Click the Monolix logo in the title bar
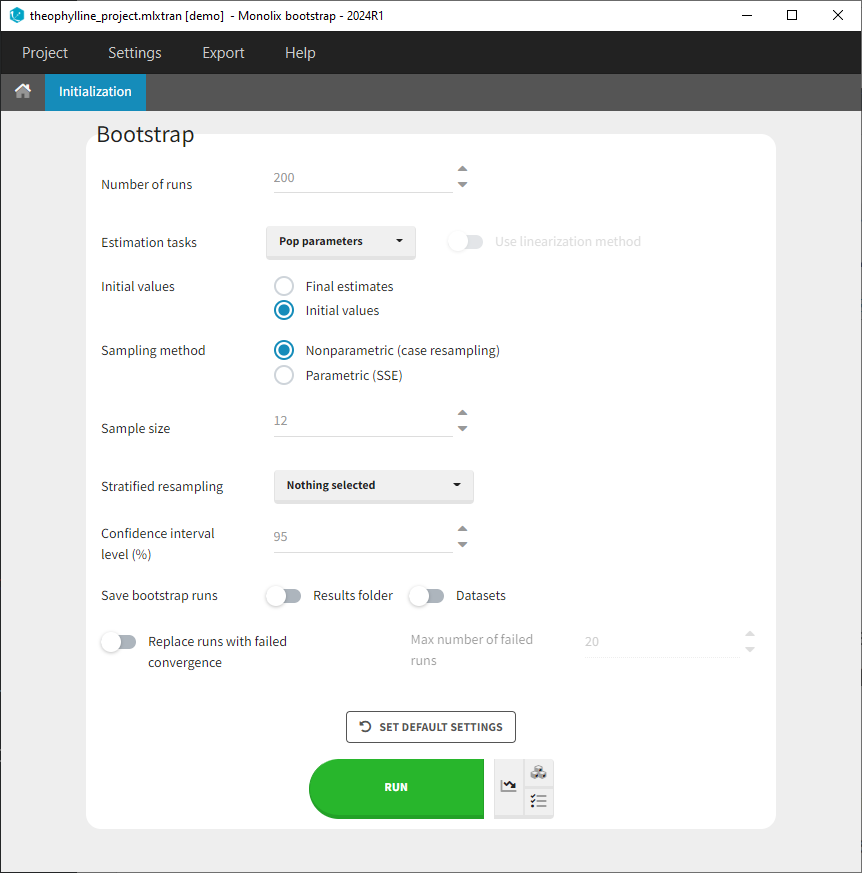 click(x=16, y=15)
